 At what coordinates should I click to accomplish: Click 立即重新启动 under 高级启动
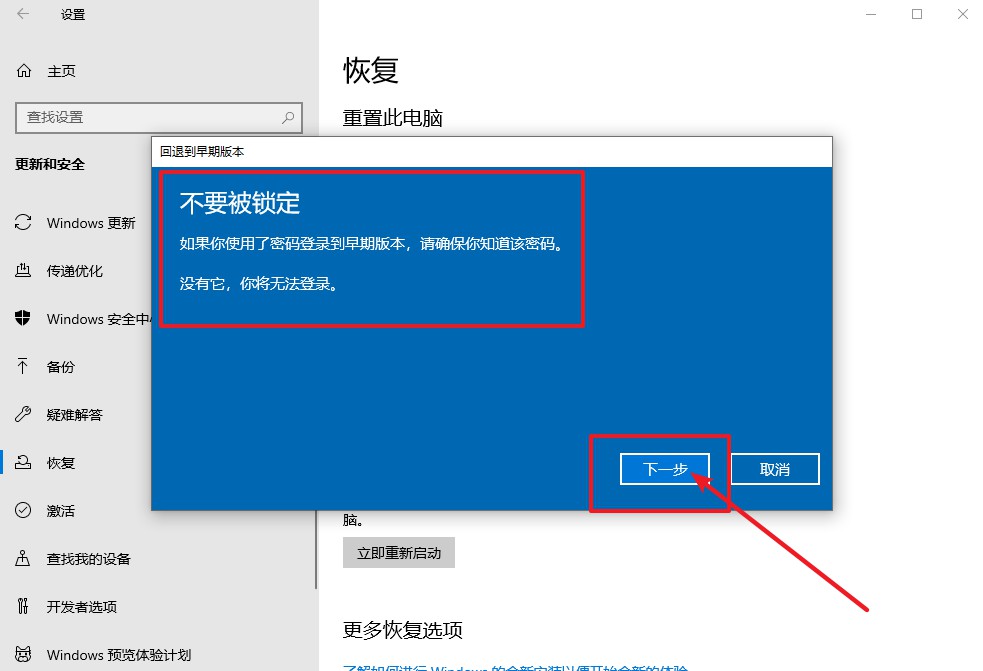[x=398, y=552]
